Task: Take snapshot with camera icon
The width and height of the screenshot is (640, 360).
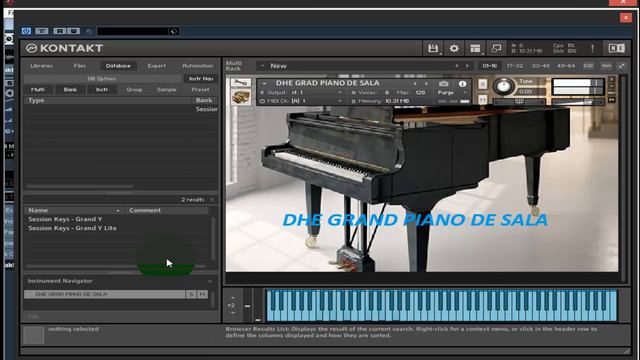Action: click(444, 83)
